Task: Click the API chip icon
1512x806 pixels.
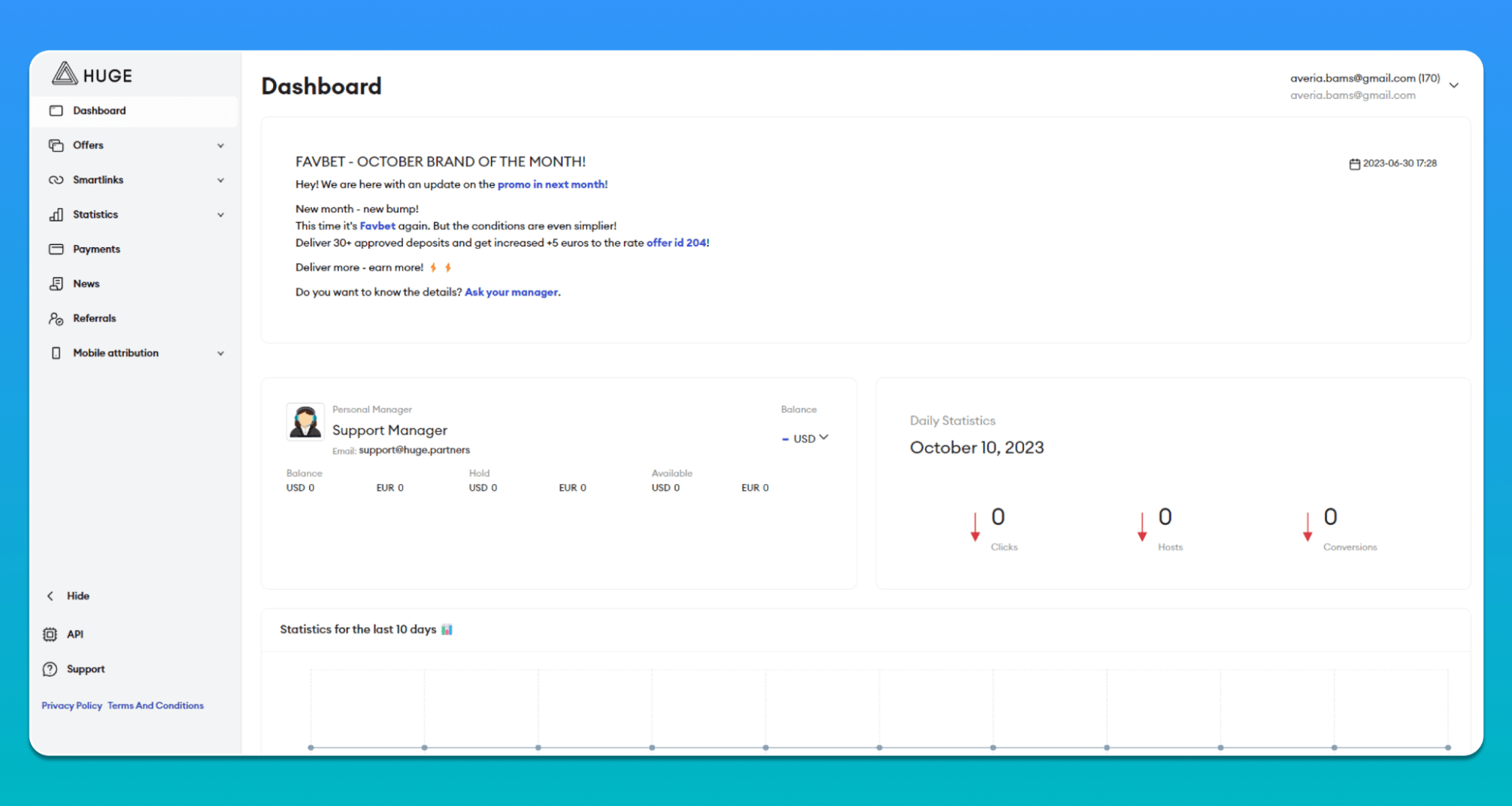Action: tap(50, 634)
